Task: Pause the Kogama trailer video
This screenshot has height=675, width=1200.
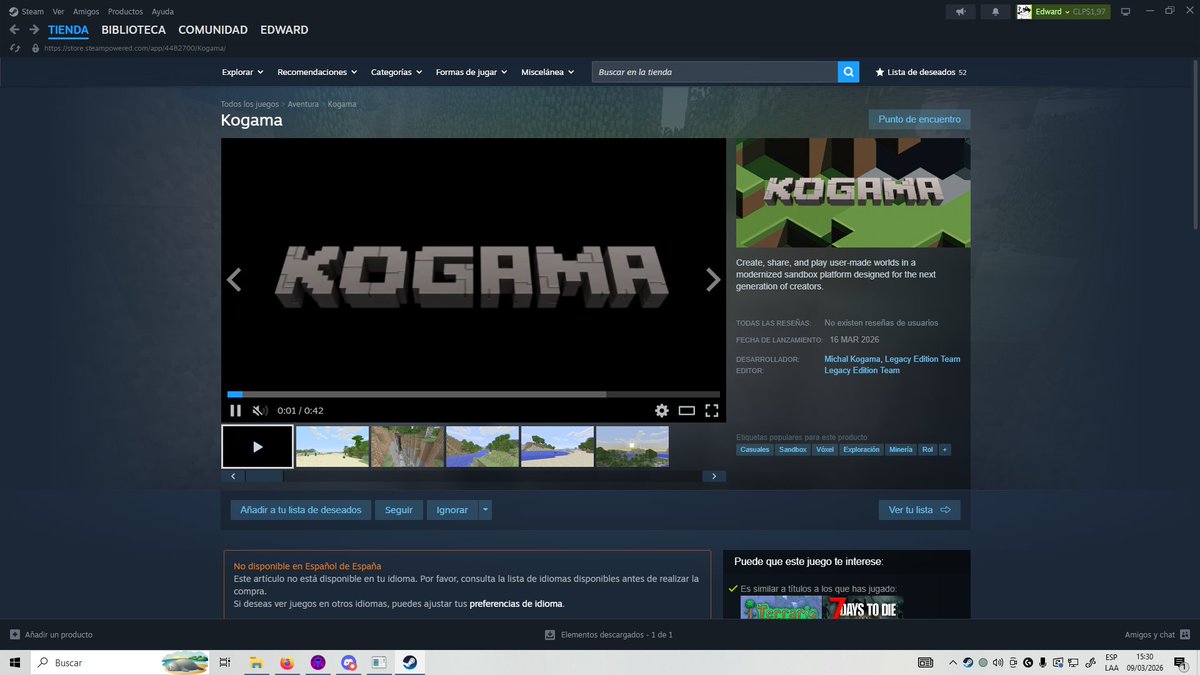Action: coord(236,410)
